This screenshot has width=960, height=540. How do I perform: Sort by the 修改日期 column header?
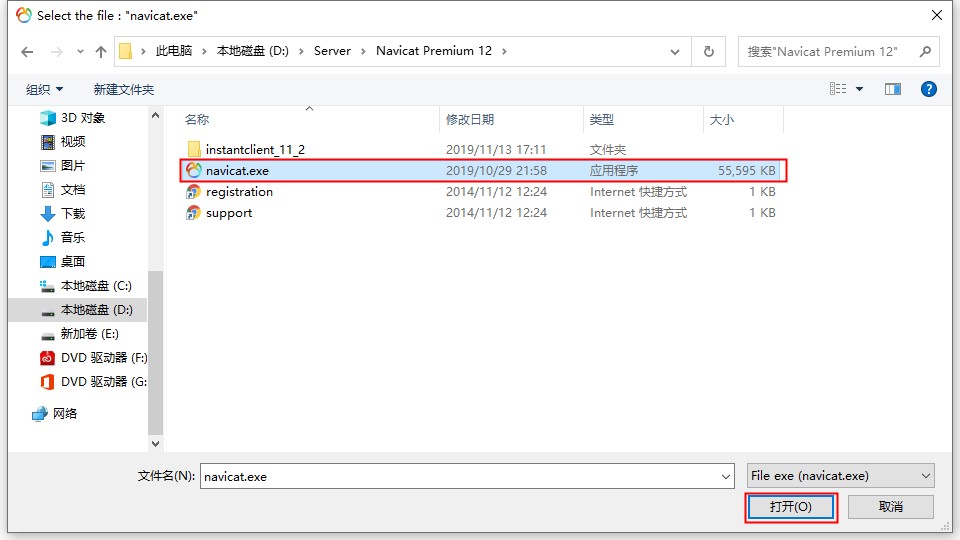[470, 119]
